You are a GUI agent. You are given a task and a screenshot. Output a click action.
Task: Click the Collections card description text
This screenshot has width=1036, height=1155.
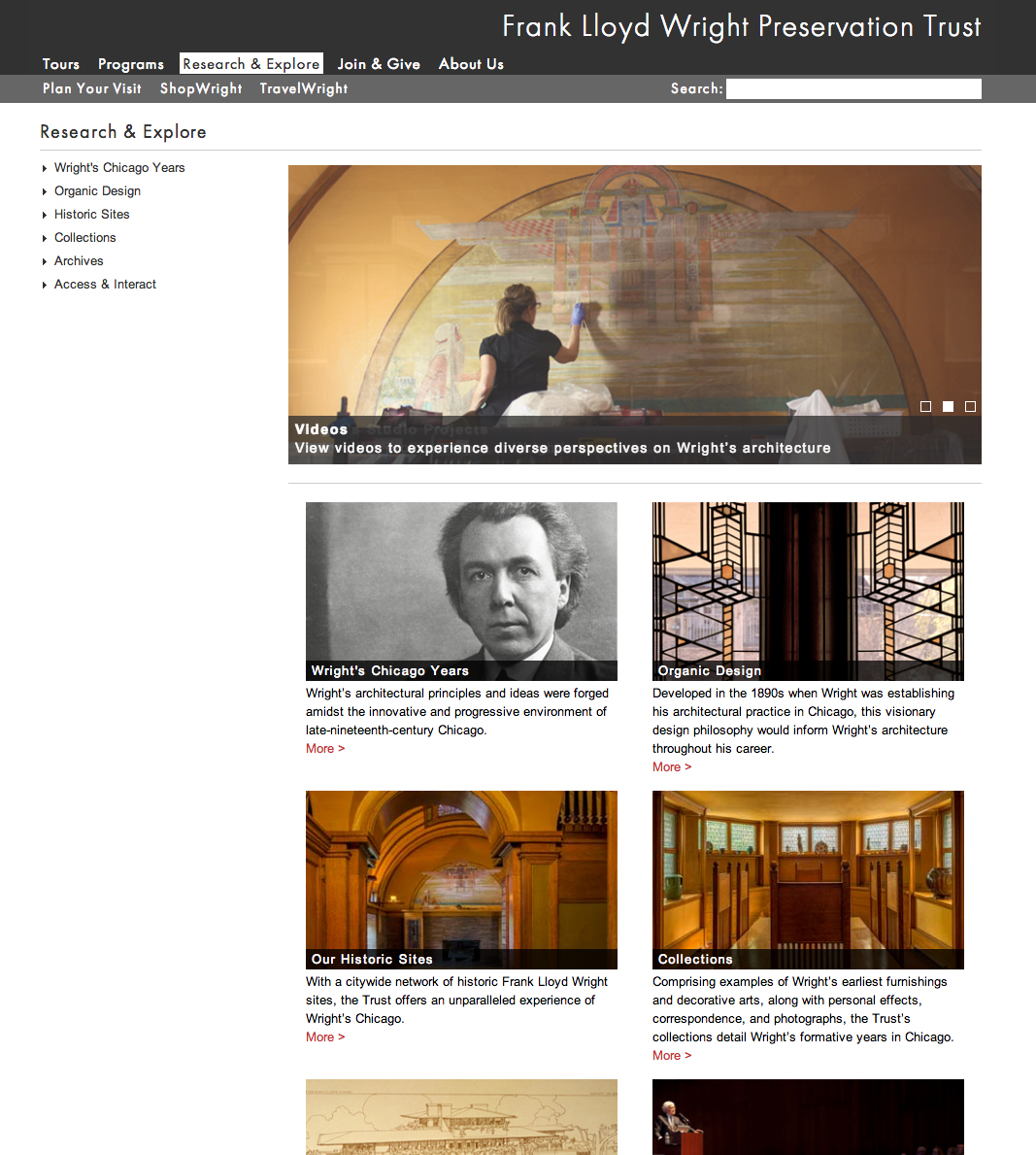[x=803, y=1009]
